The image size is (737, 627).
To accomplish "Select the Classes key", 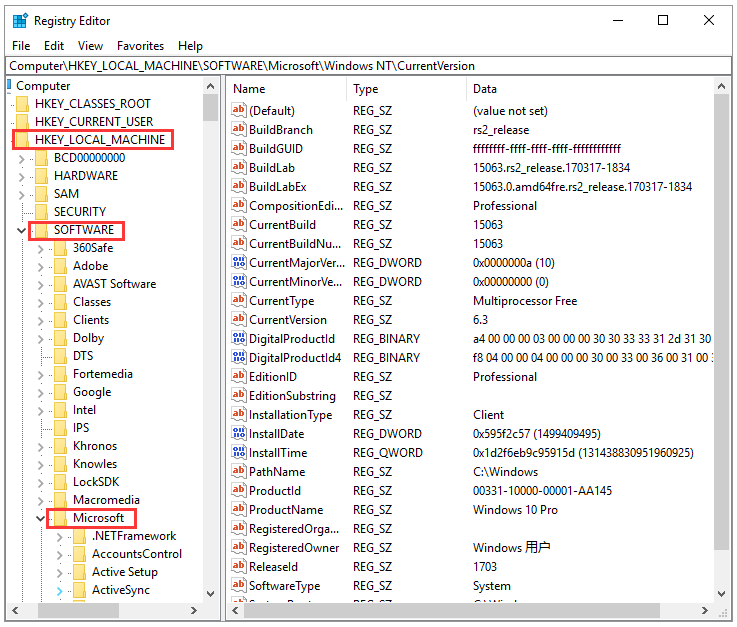I will (92, 302).
